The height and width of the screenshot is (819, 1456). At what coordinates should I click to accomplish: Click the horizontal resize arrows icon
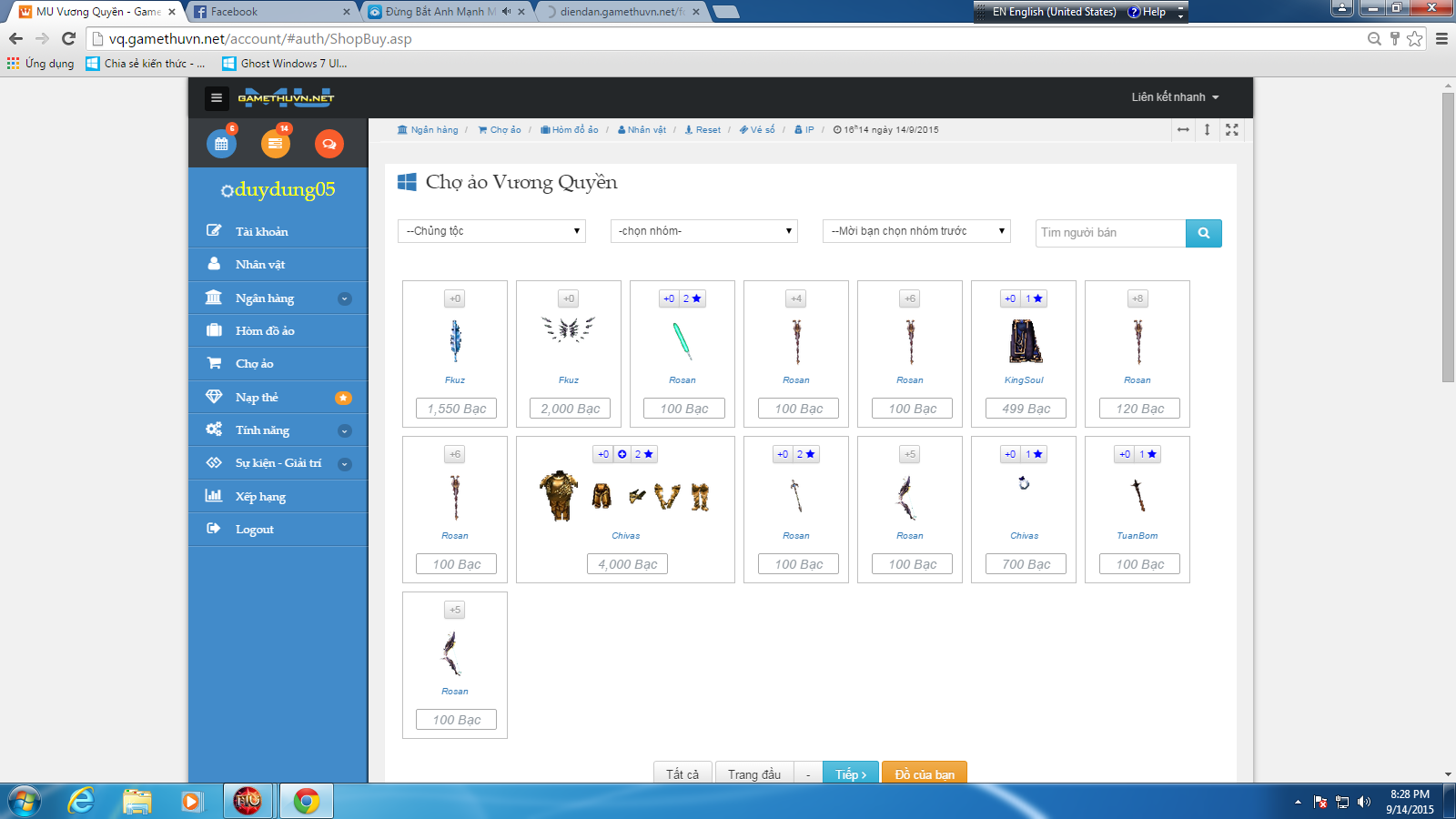coord(1183,130)
